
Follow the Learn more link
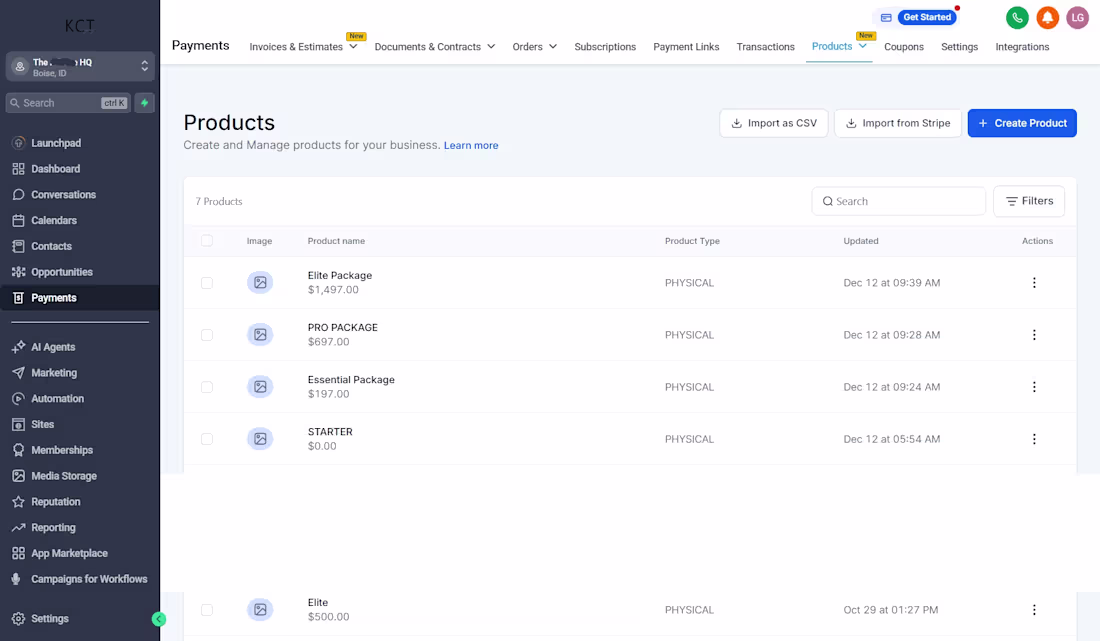click(471, 145)
